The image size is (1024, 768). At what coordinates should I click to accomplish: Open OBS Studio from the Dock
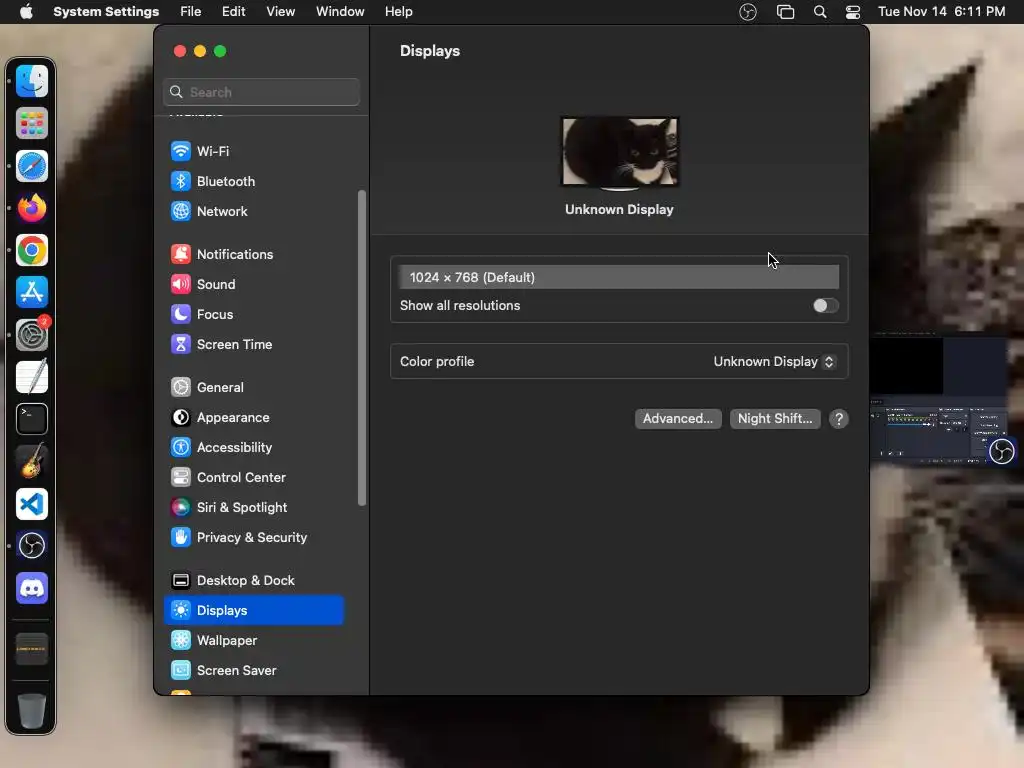31,546
